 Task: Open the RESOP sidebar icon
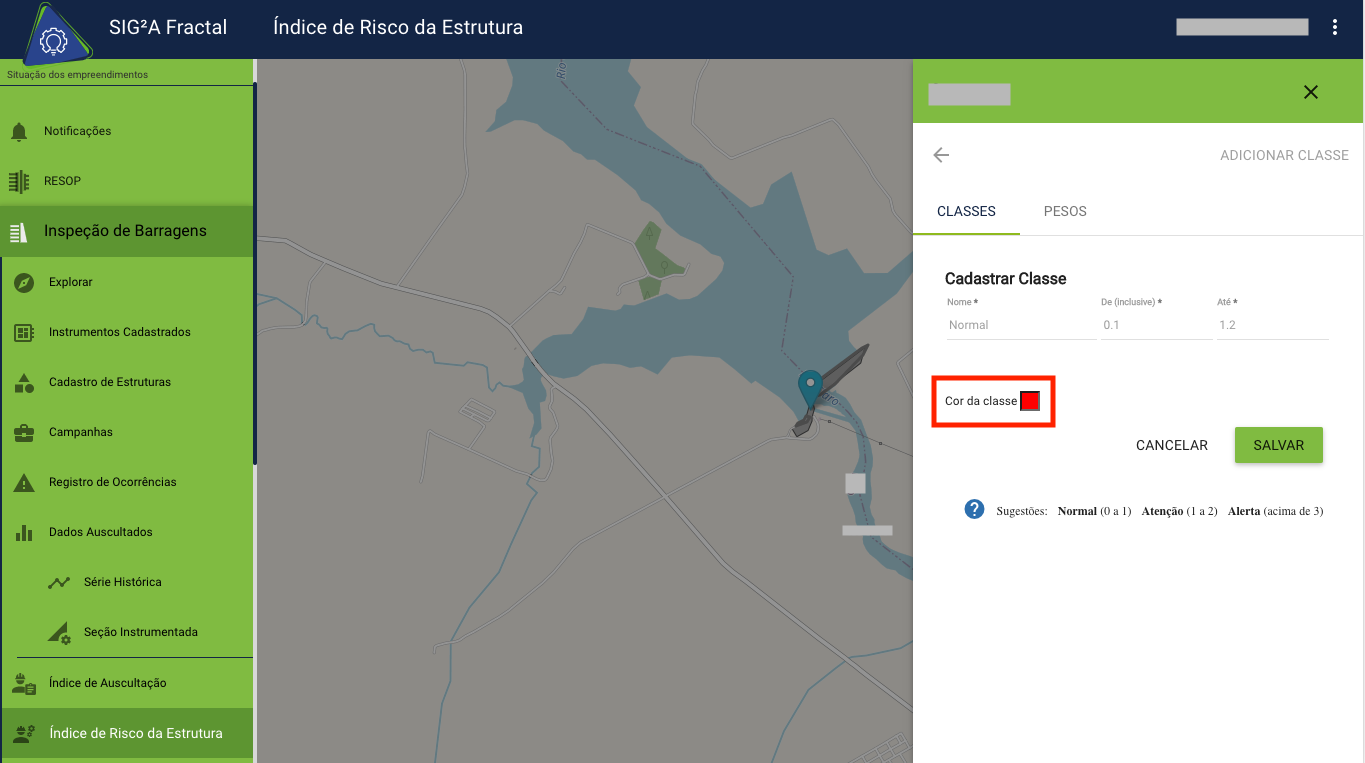[x=19, y=181]
